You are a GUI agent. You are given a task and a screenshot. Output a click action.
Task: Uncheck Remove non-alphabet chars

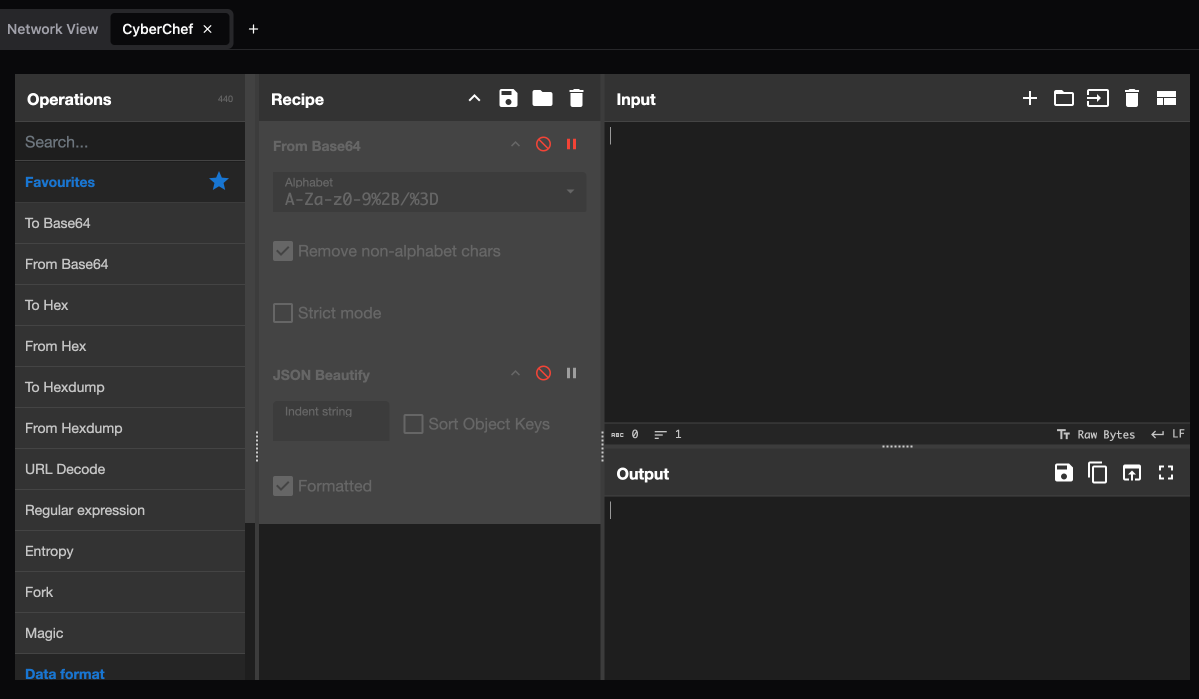click(x=283, y=251)
